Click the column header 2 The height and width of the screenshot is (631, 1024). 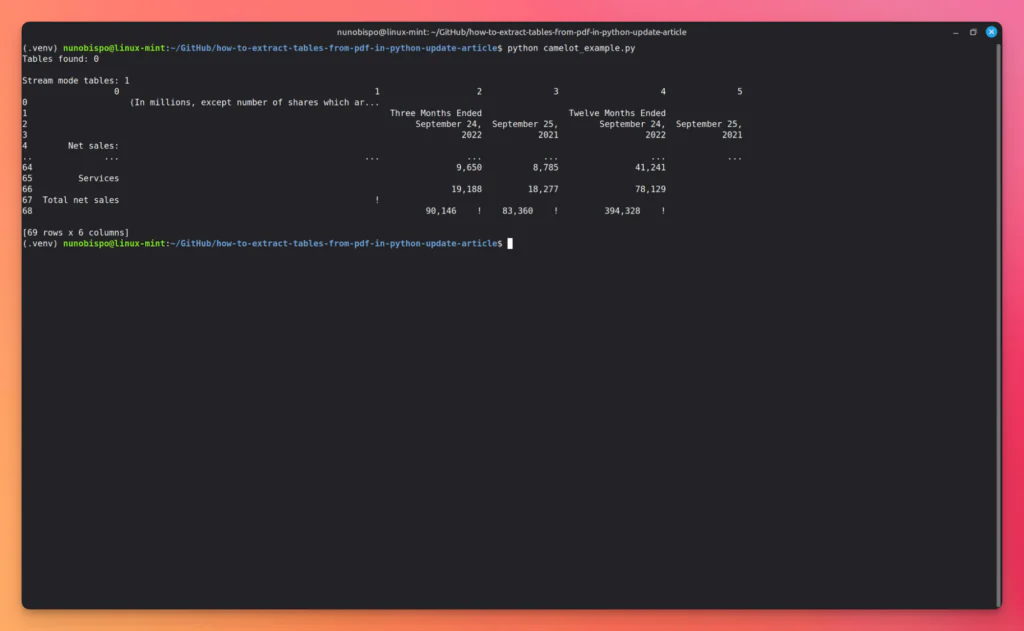tap(479, 91)
